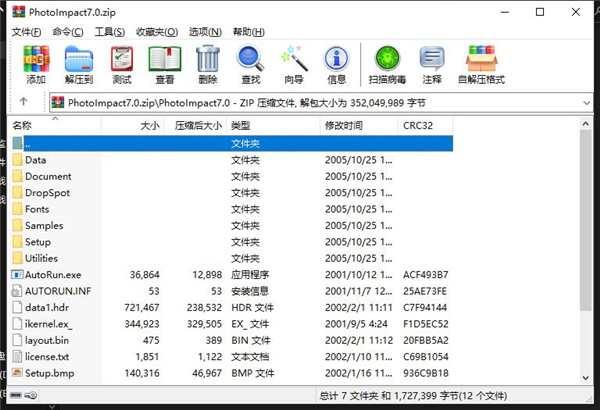Viewport: 600px width, 410px height.
Task: Sort by Name (名称) column header
Action: point(56,125)
